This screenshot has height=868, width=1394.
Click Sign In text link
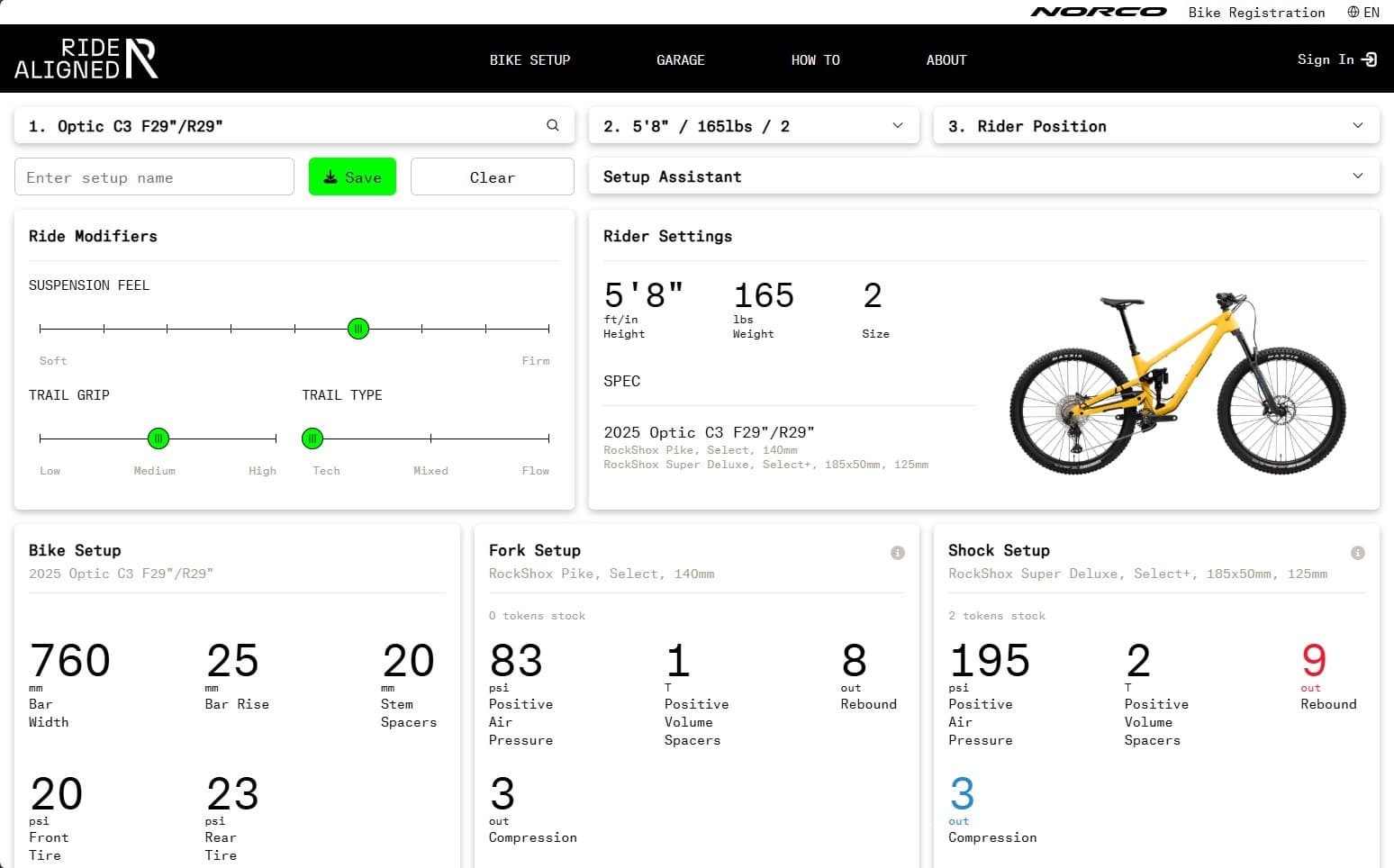coord(1326,59)
